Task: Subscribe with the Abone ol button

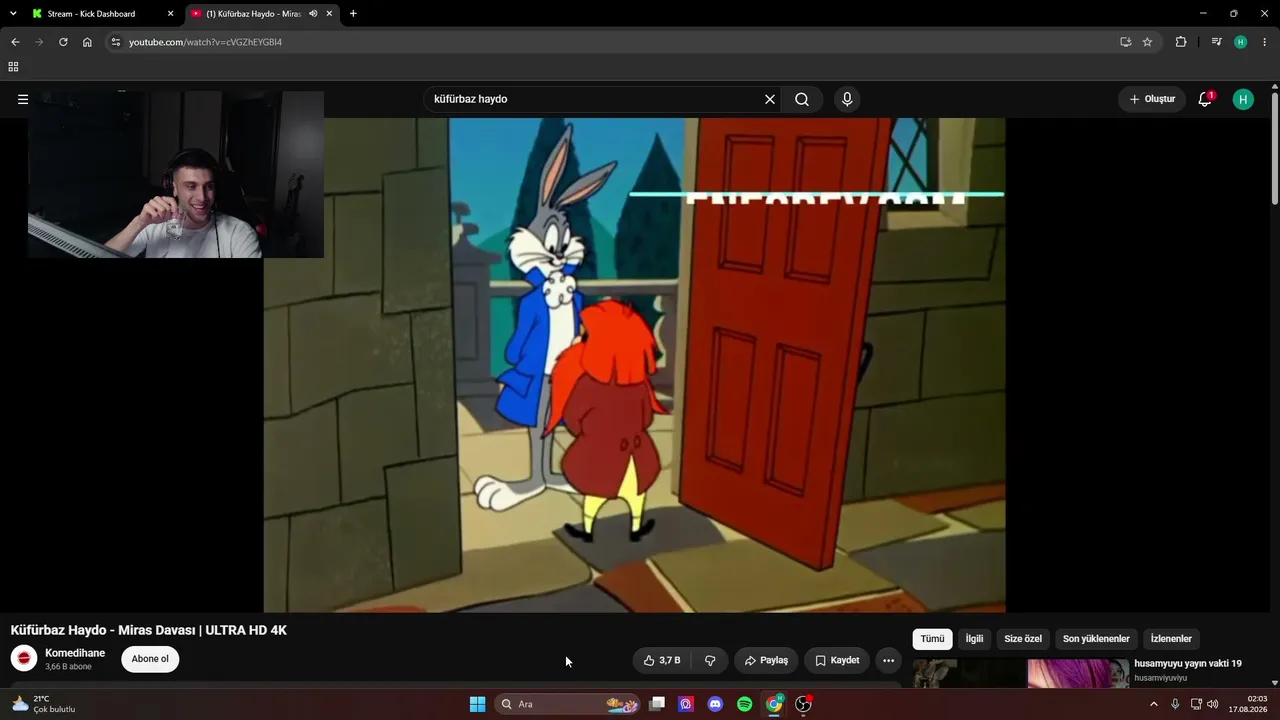Action: (150, 659)
